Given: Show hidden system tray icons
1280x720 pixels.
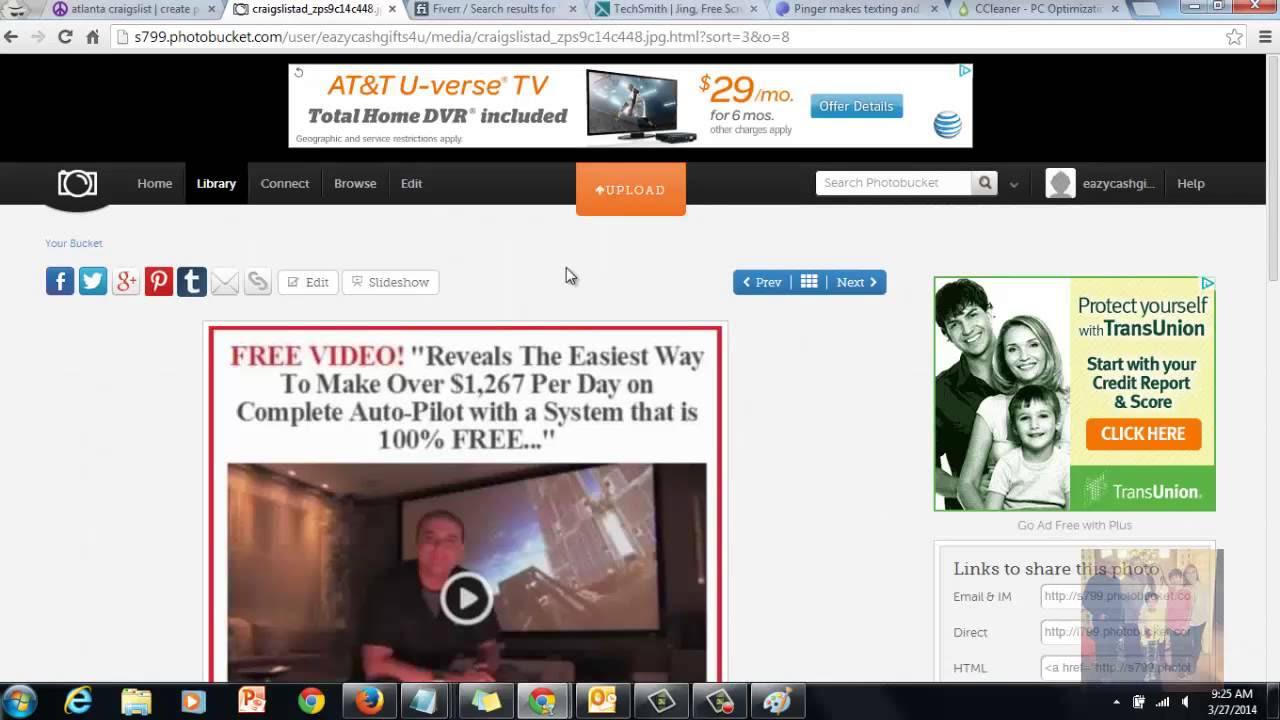Looking at the screenshot, I should pos(1116,701).
